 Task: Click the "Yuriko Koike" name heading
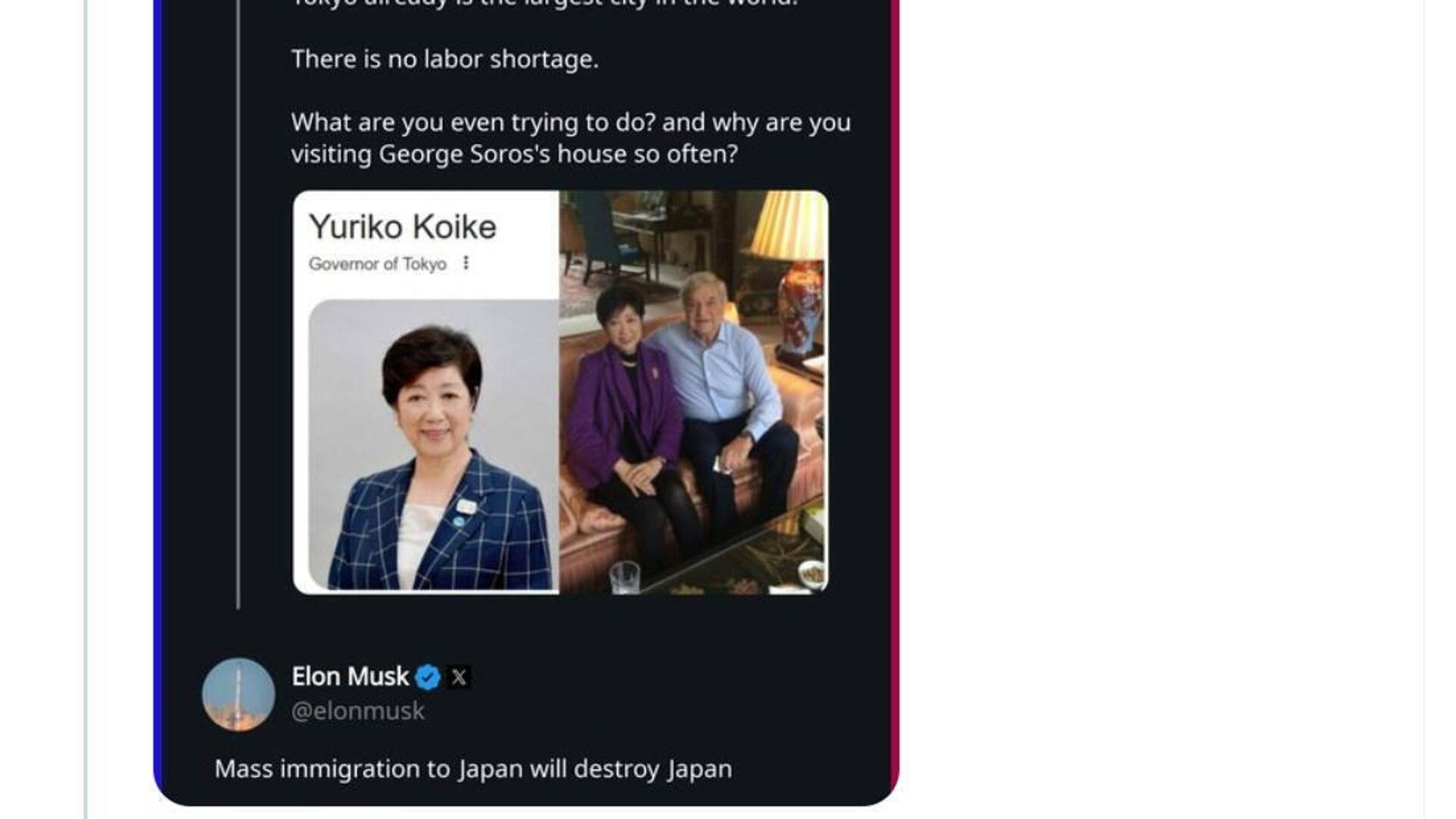click(x=403, y=227)
